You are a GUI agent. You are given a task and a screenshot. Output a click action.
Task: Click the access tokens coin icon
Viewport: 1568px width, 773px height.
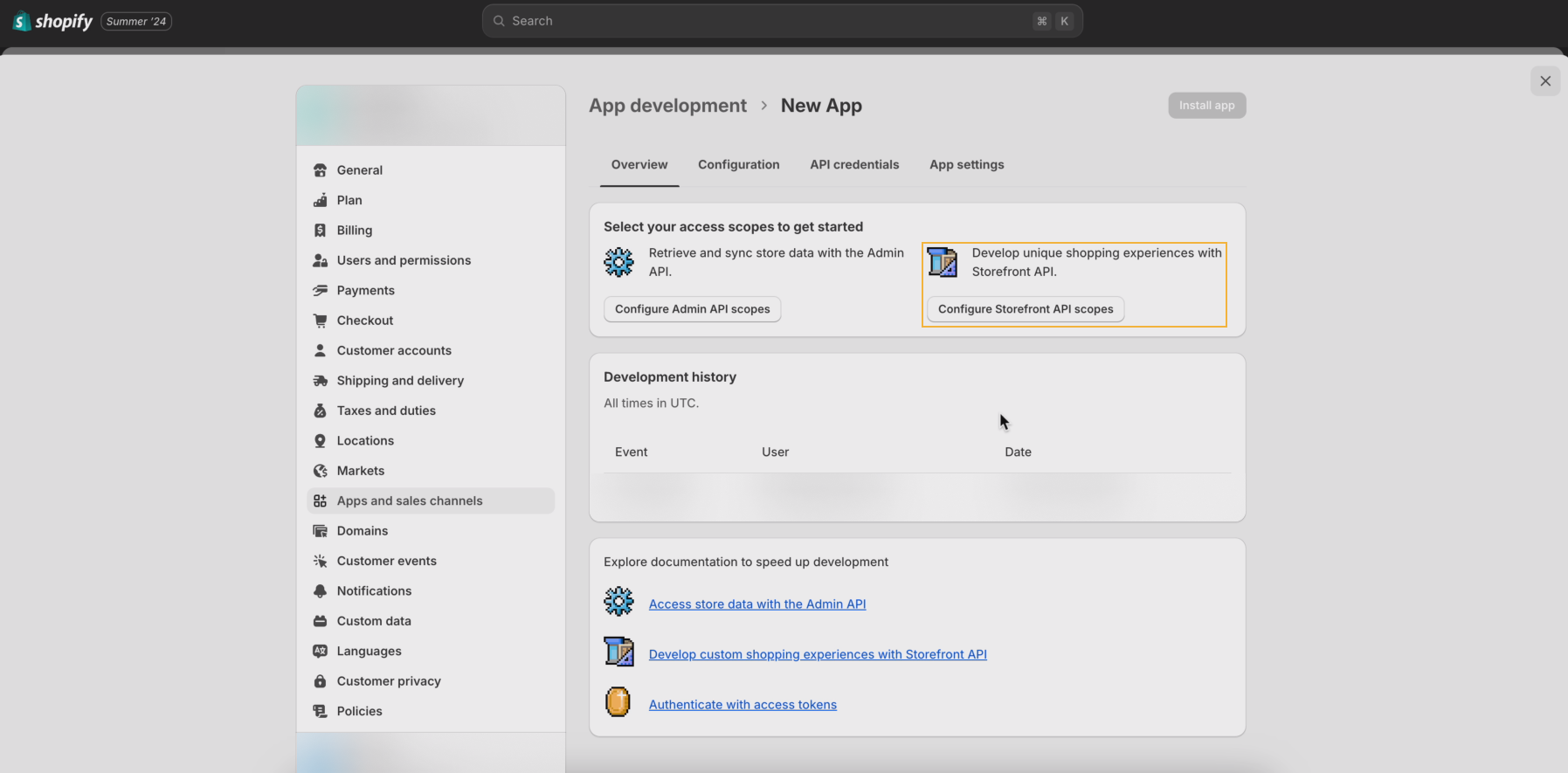coord(618,702)
